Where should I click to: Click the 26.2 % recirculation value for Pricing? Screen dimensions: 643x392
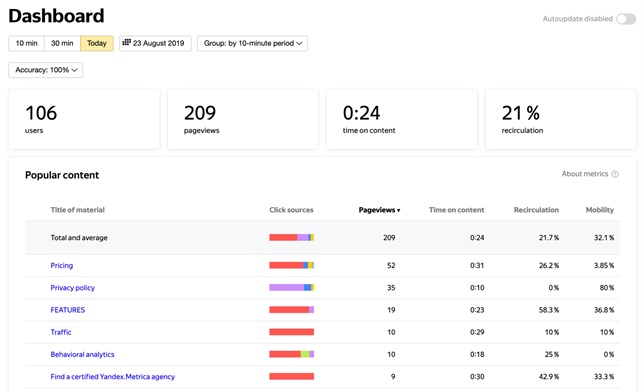tap(549, 265)
